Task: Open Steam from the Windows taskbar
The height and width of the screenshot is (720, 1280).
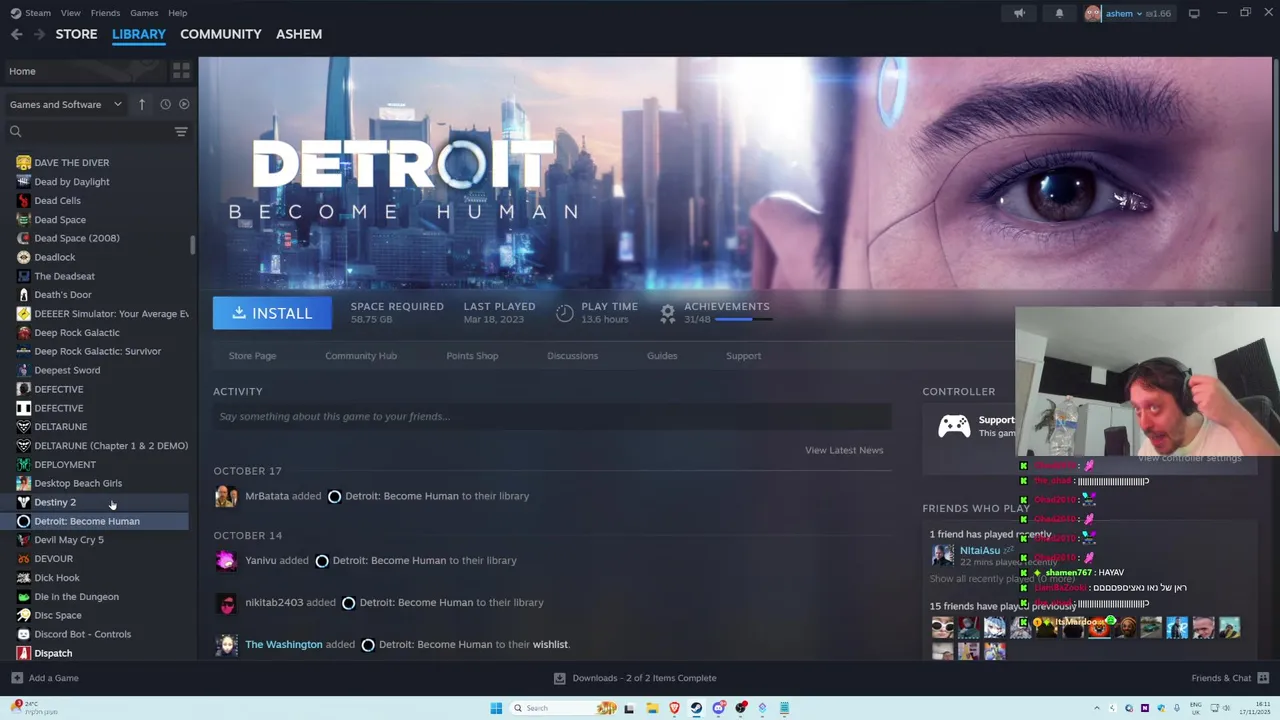Action: click(697, 708)
